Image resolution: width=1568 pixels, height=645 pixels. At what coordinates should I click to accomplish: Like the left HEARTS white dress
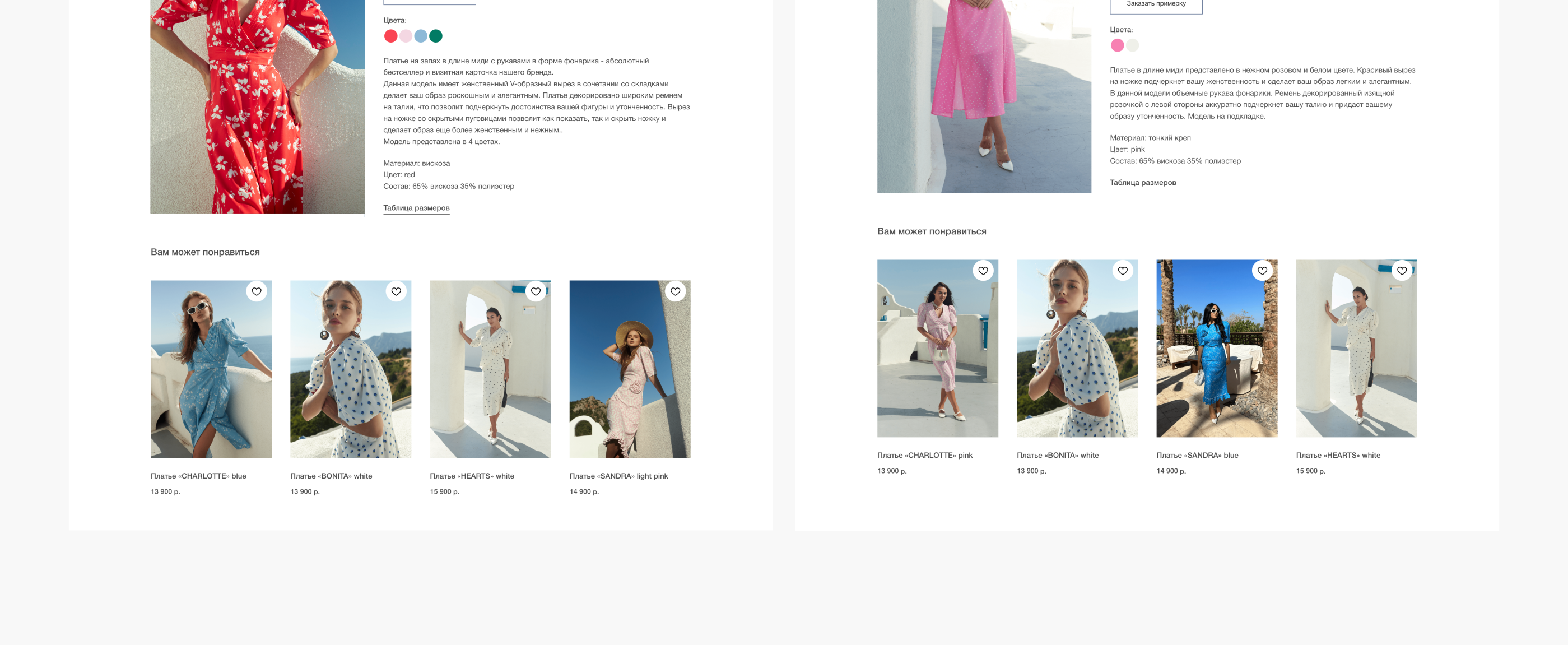tap(536, 291)
